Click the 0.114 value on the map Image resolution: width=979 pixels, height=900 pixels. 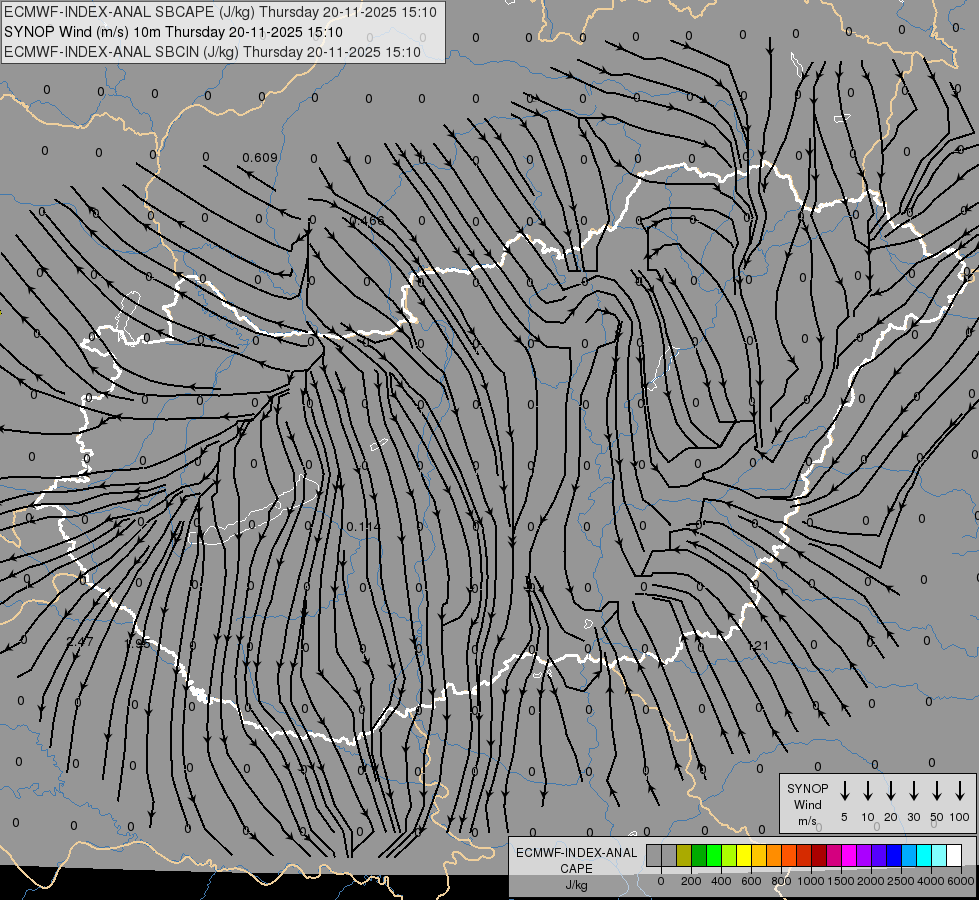click(363, 527)
